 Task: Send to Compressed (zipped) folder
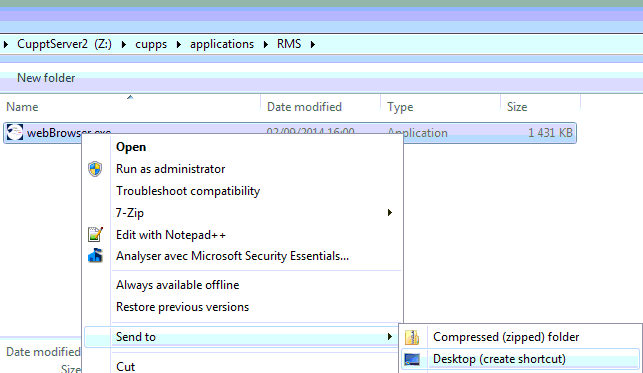coord(506,337)
